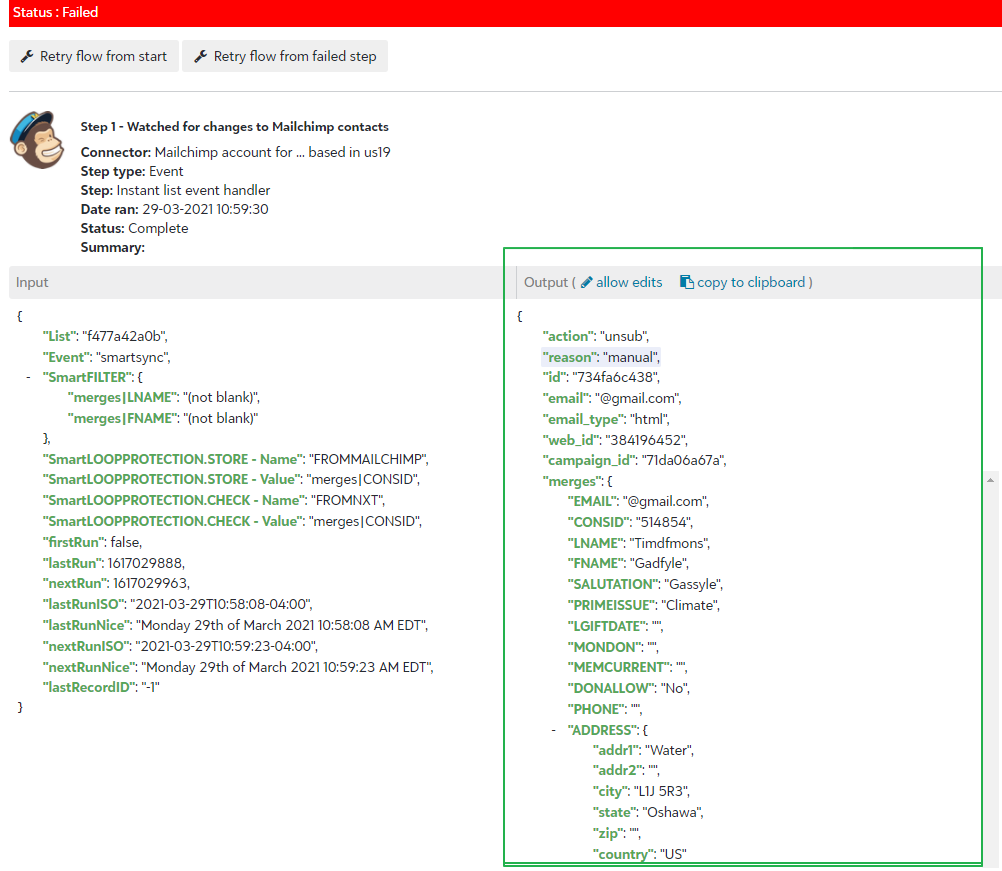Screen dimensions: 1002x871
Task: Click the allow edits pencil icon
Action: pos(587,282)
